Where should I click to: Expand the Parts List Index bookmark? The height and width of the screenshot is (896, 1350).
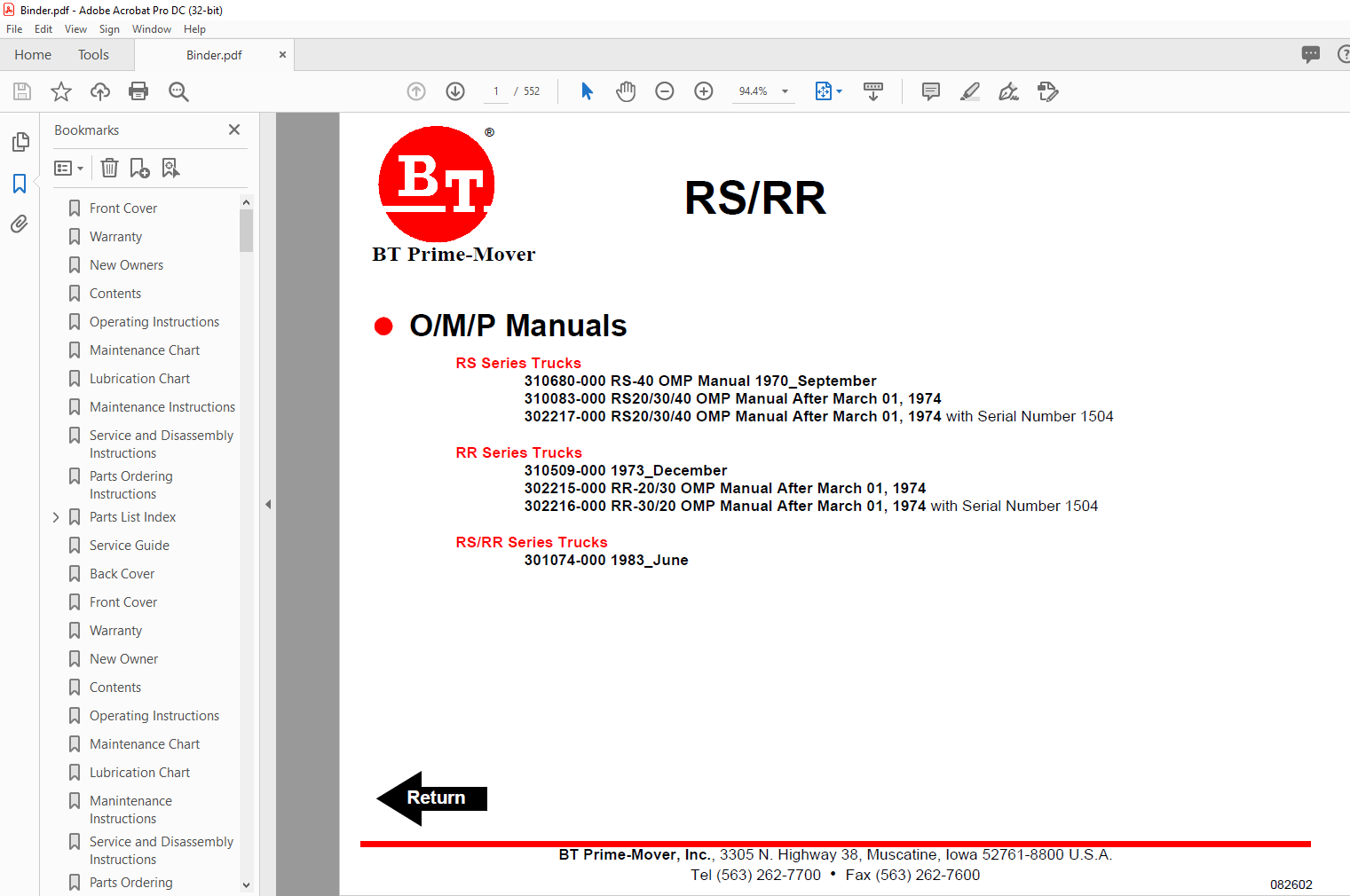56,517
